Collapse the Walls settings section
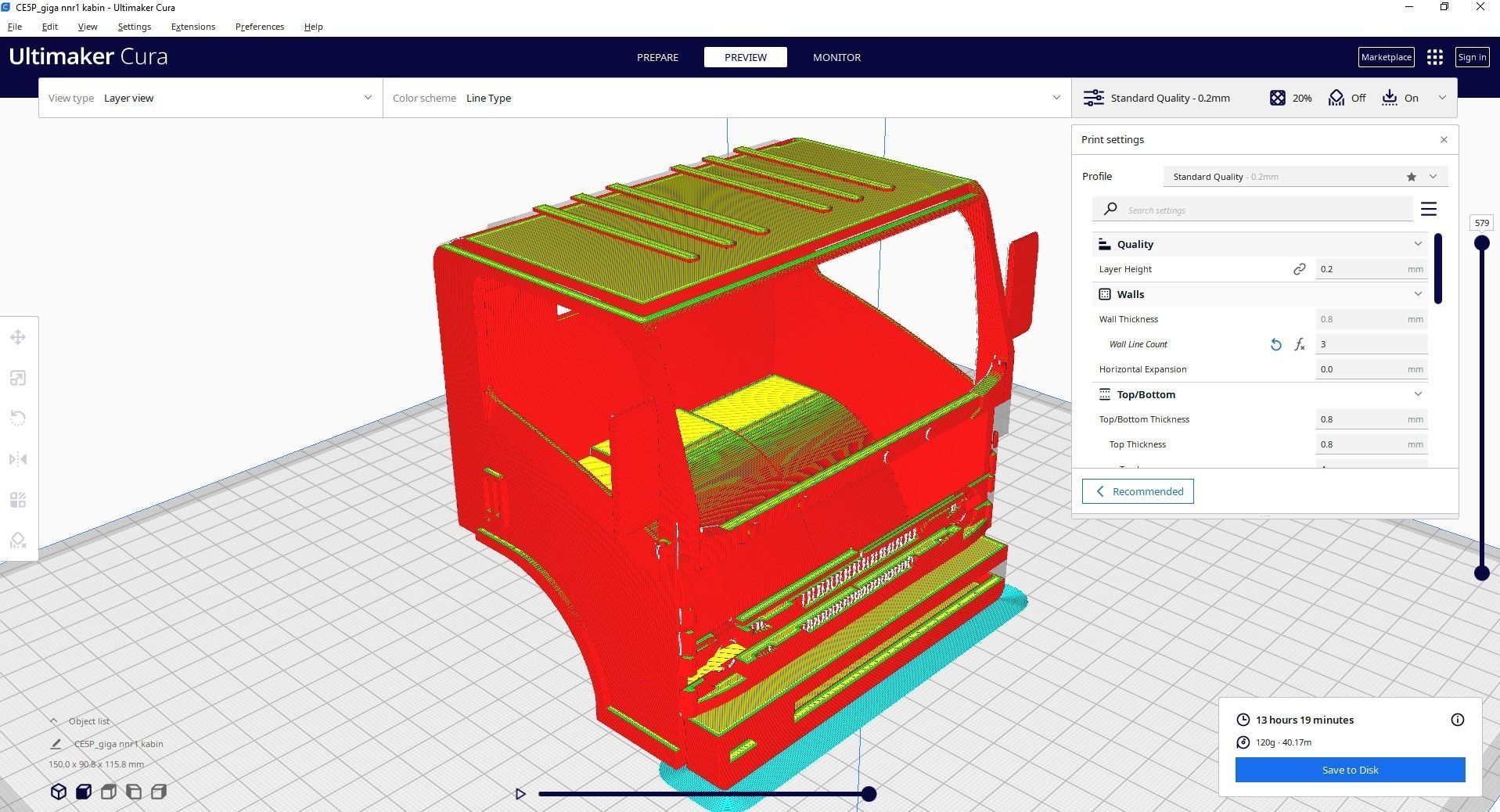 tap(1417, 294)
